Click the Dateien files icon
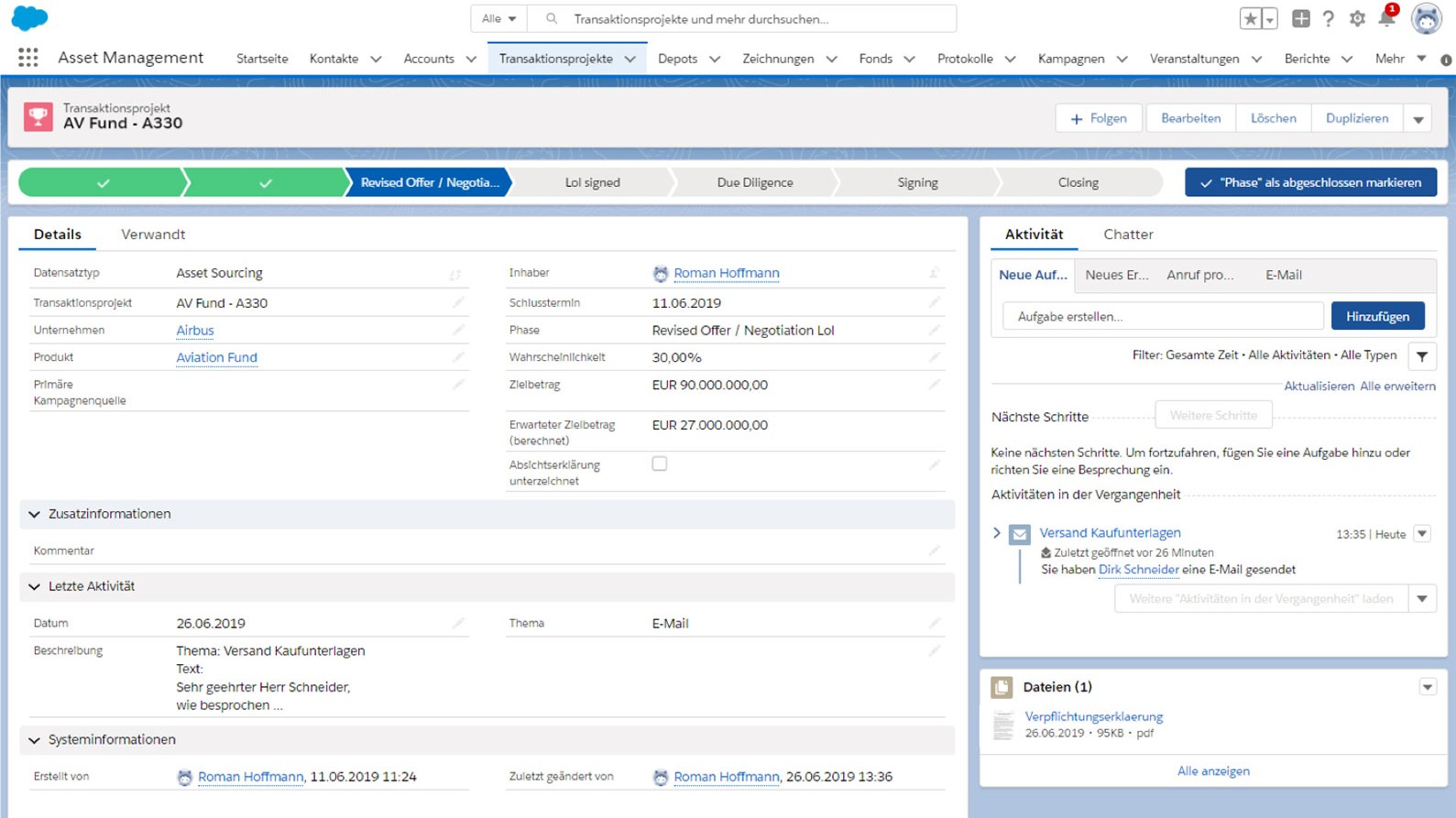The height and width of the screenshot is (818, 1456). [1002, 687]
